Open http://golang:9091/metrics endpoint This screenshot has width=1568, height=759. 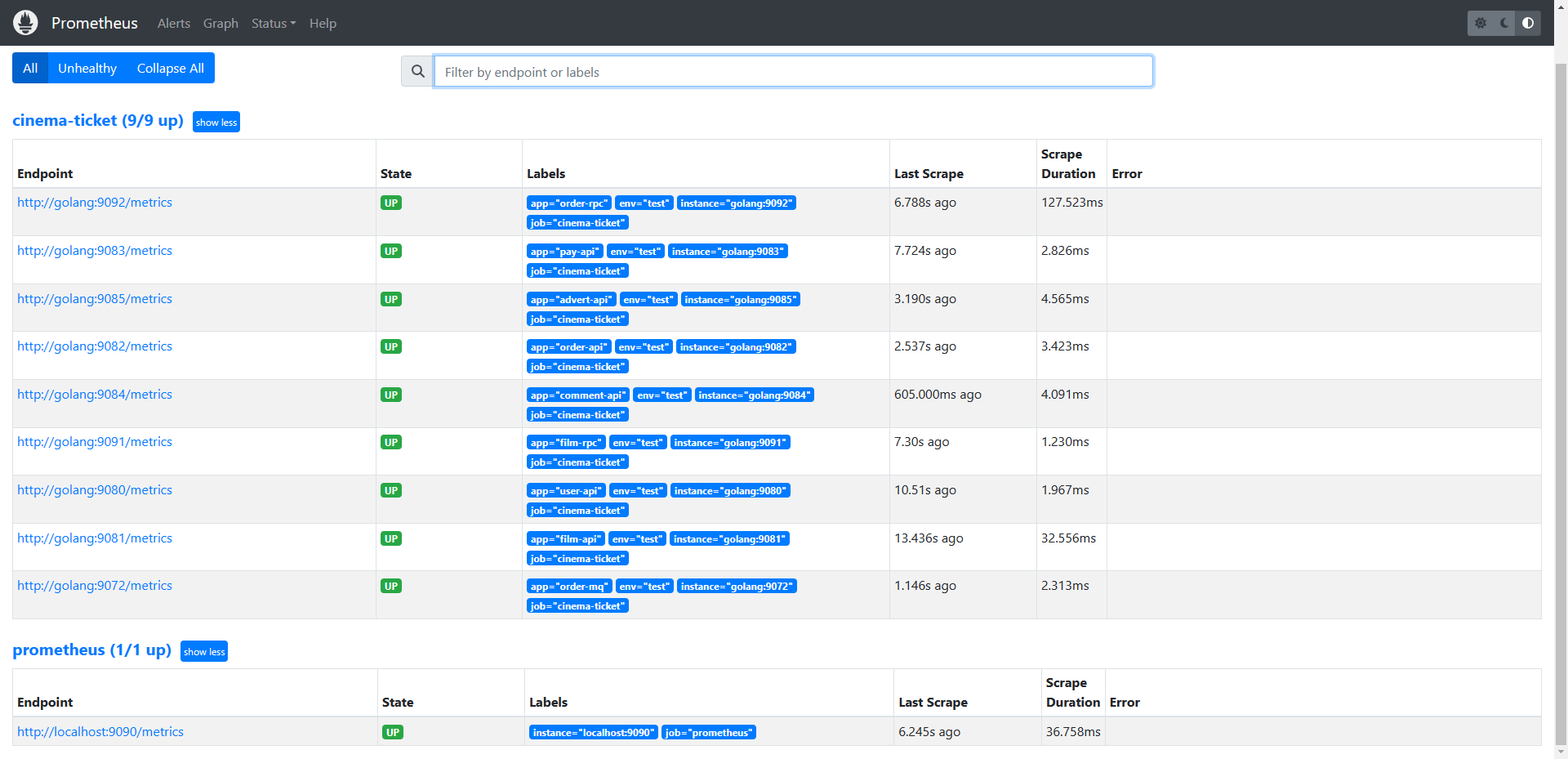[95, 442]
